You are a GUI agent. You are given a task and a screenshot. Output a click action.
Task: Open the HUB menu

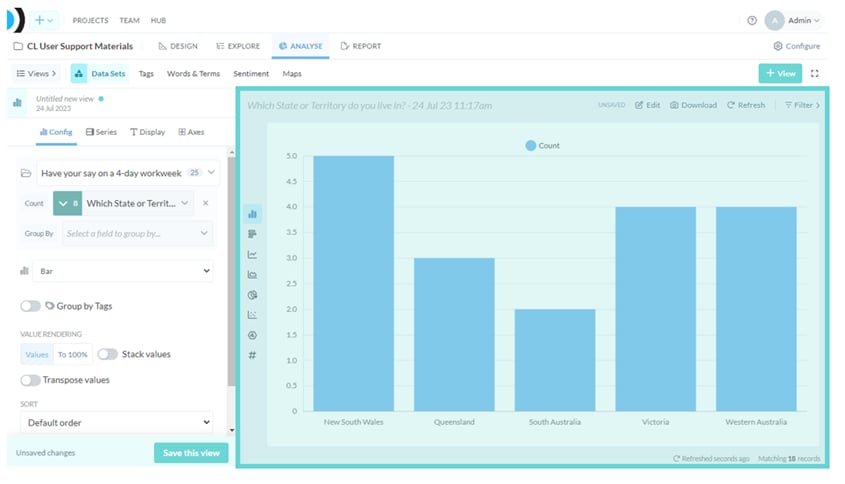(158, 20)
